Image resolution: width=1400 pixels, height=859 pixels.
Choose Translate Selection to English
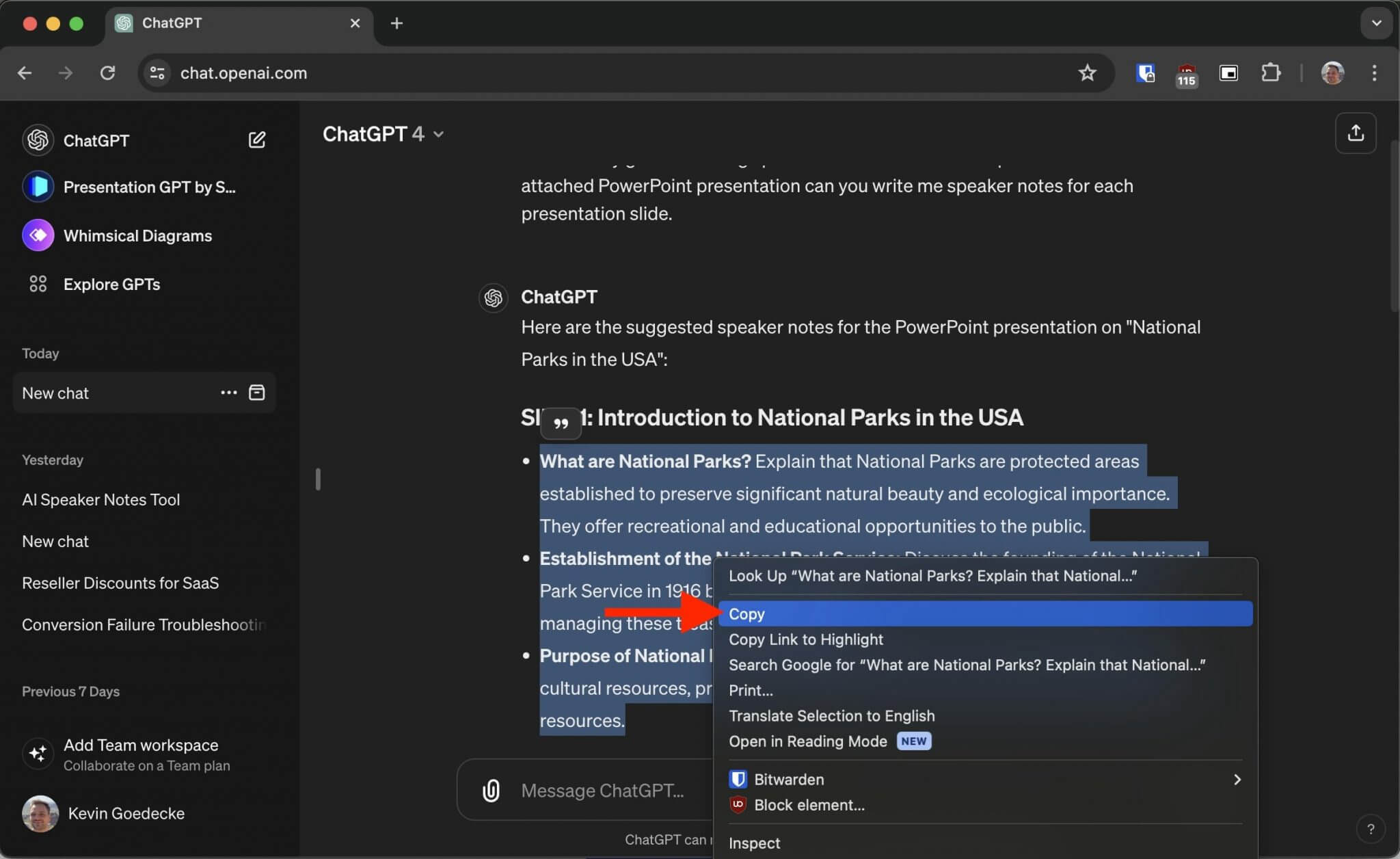831,715
